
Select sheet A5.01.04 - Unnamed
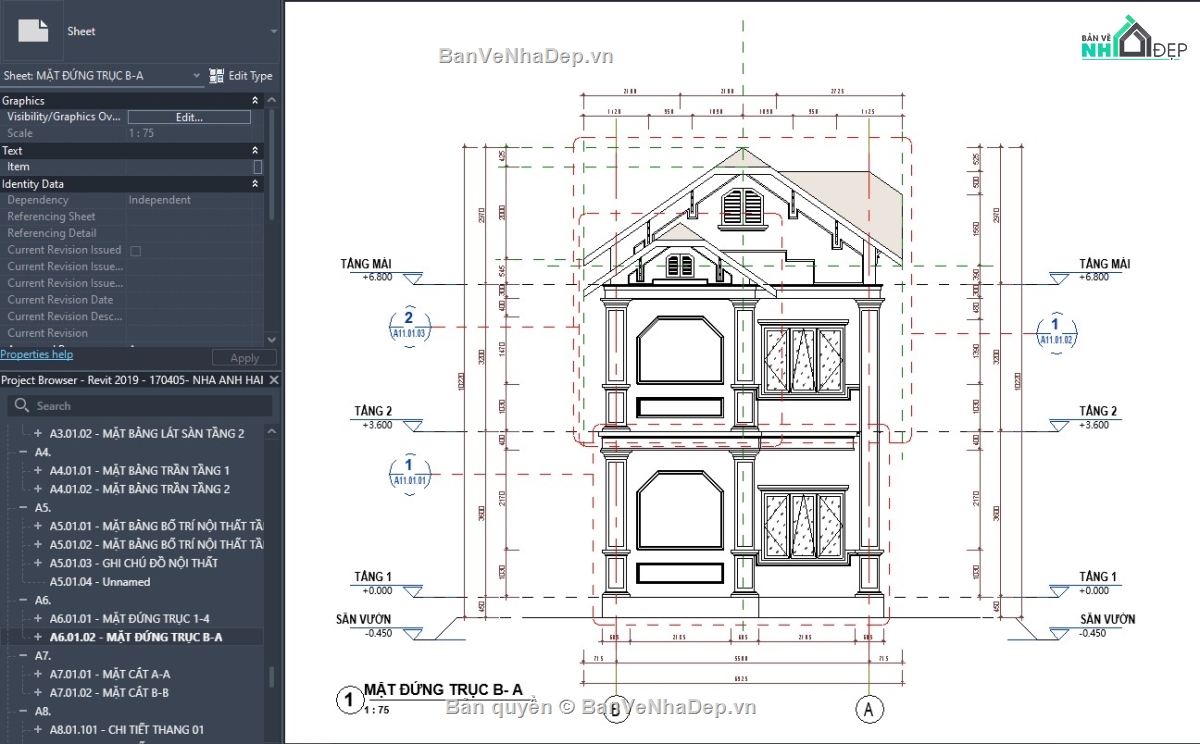[100, 582]
